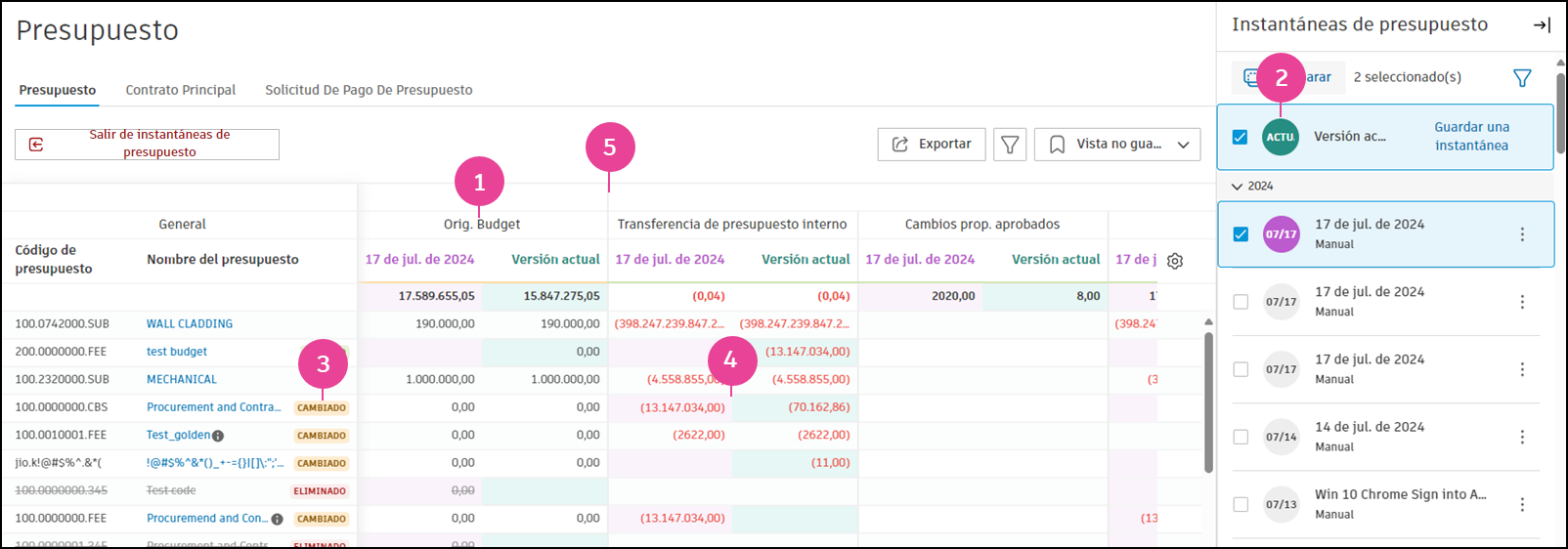Click Guardar una instantánea link
This screenshot has width=1568, height=549.
click(x=1471, y=137)
